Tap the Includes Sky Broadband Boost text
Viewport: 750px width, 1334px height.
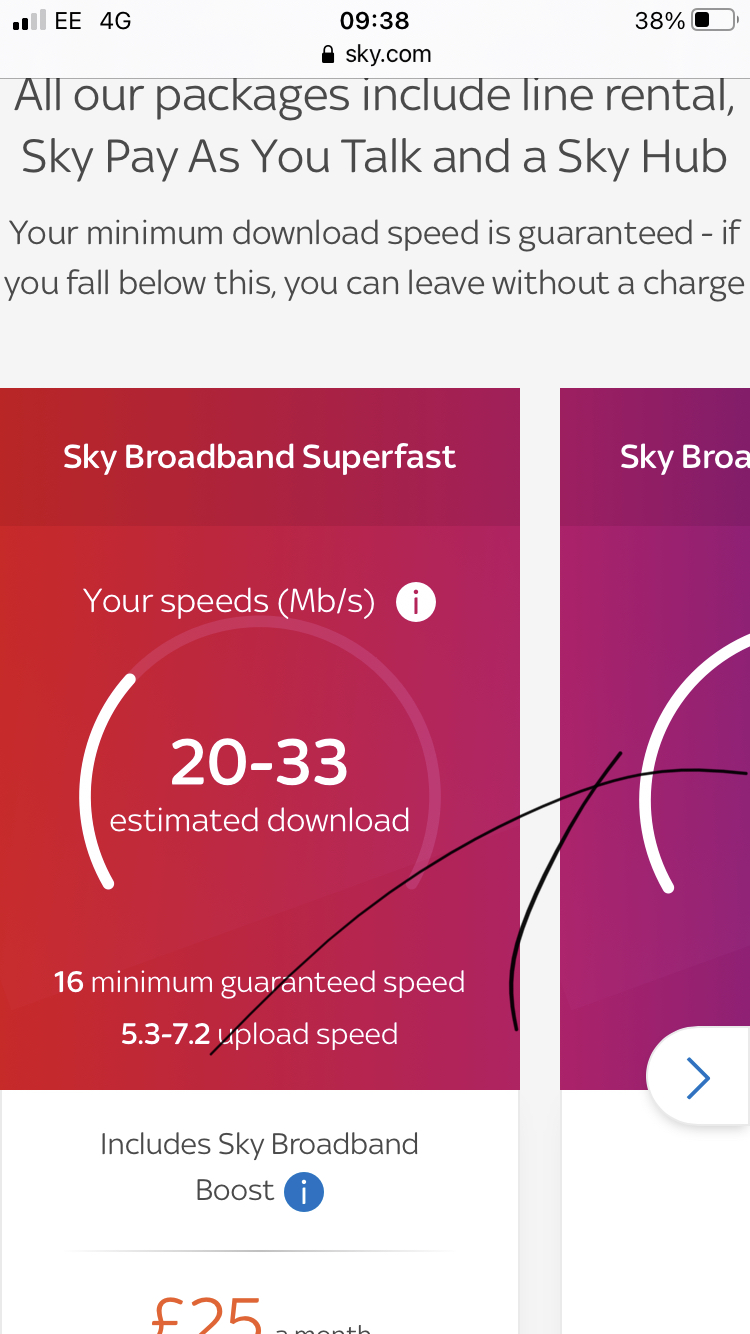(259, 1143)
